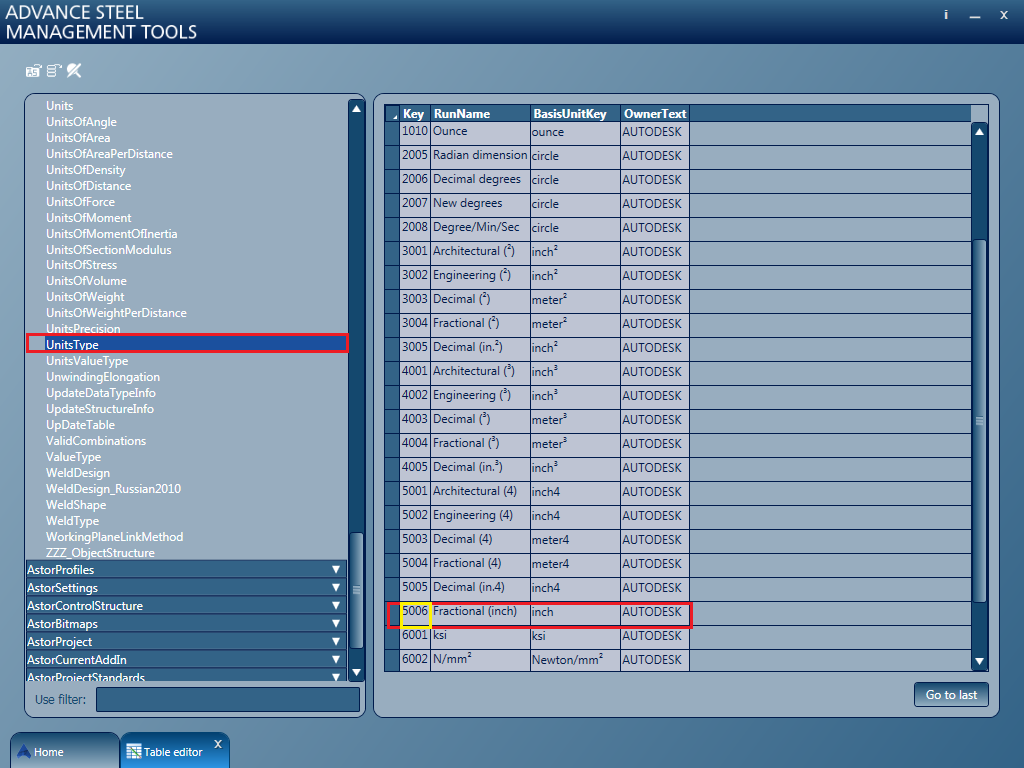Image resolution: width=1024 pixels, height=768 pixels.
Task: Select the UnitsValueType table
Action: [87, 360]
